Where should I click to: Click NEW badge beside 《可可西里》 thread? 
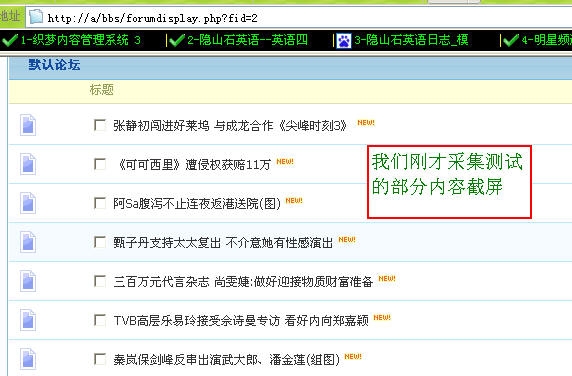[285, 162]
